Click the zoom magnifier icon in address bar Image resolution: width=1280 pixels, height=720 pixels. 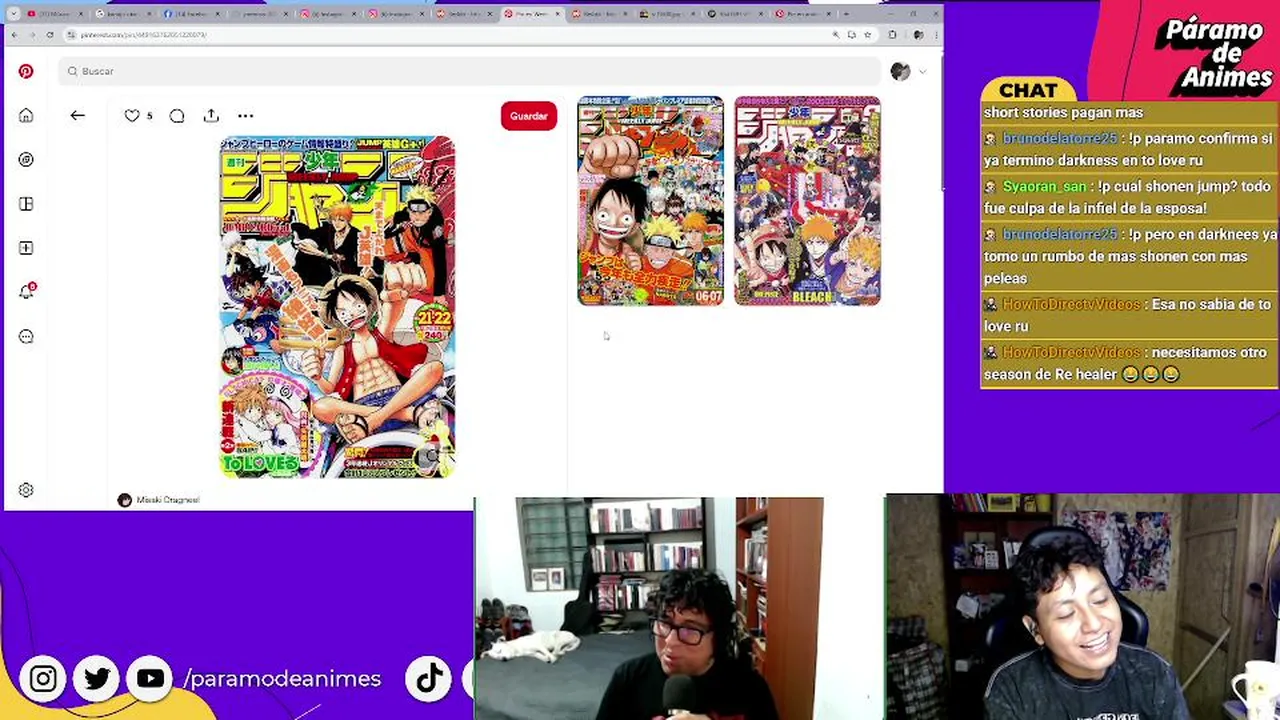coord(836,35)
